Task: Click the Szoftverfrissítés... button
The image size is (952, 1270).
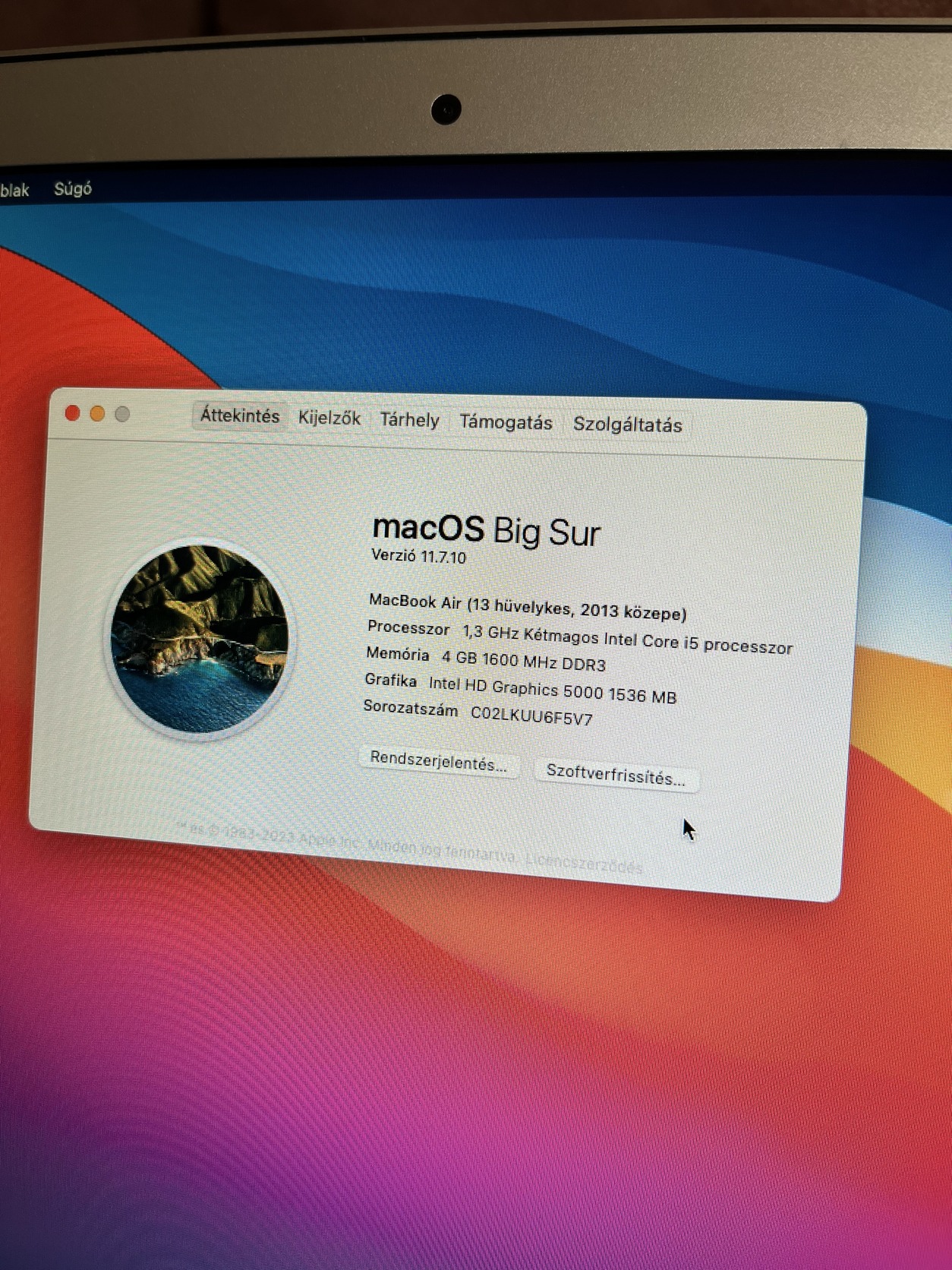Action: (616, 775)
